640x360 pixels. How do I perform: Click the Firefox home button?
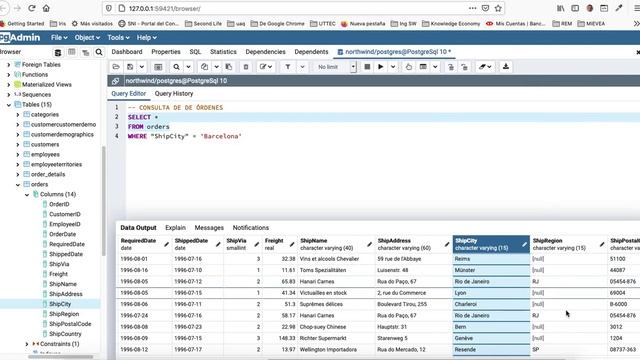tap(46, 8)
